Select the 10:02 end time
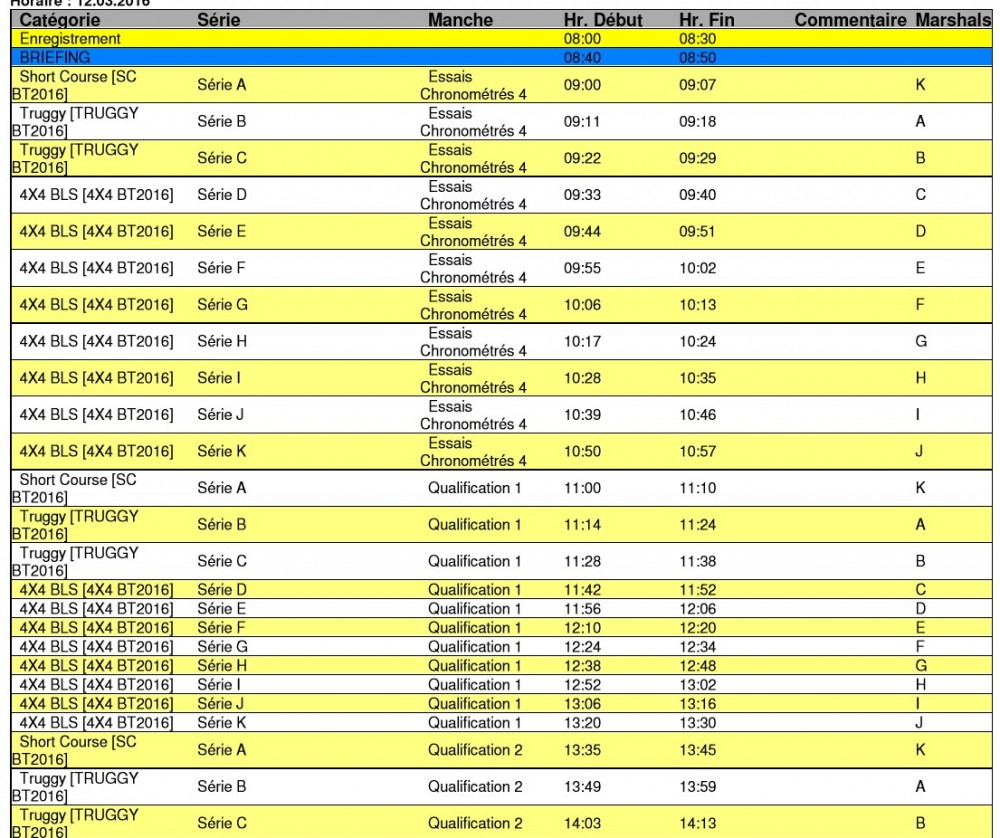 click(x=698, y=268)
